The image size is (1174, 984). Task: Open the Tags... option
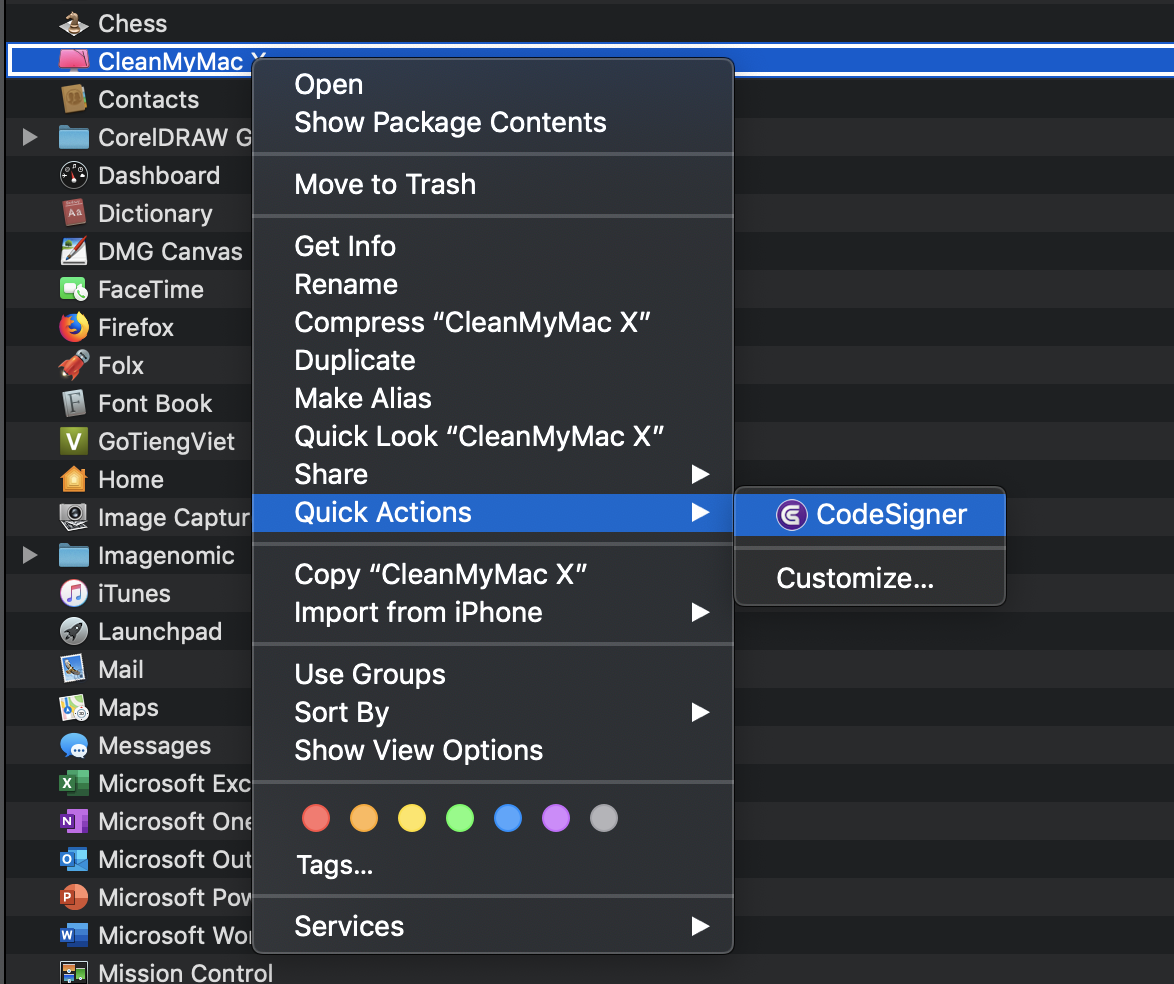coord(334,865)
